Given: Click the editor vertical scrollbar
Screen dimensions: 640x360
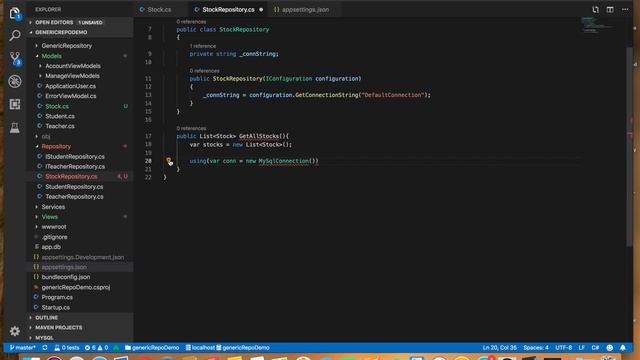Looking at the screenshot, I should coord(629,147).
